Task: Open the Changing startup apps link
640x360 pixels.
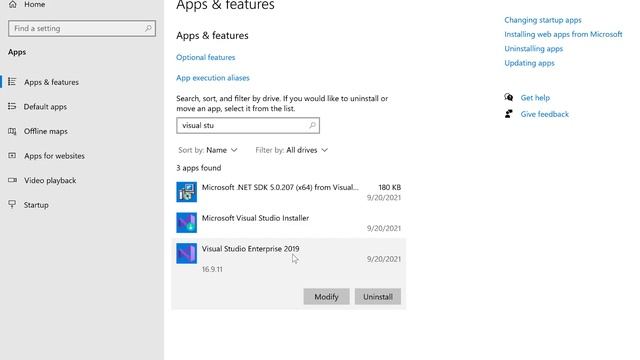Action: pos(543,20)
